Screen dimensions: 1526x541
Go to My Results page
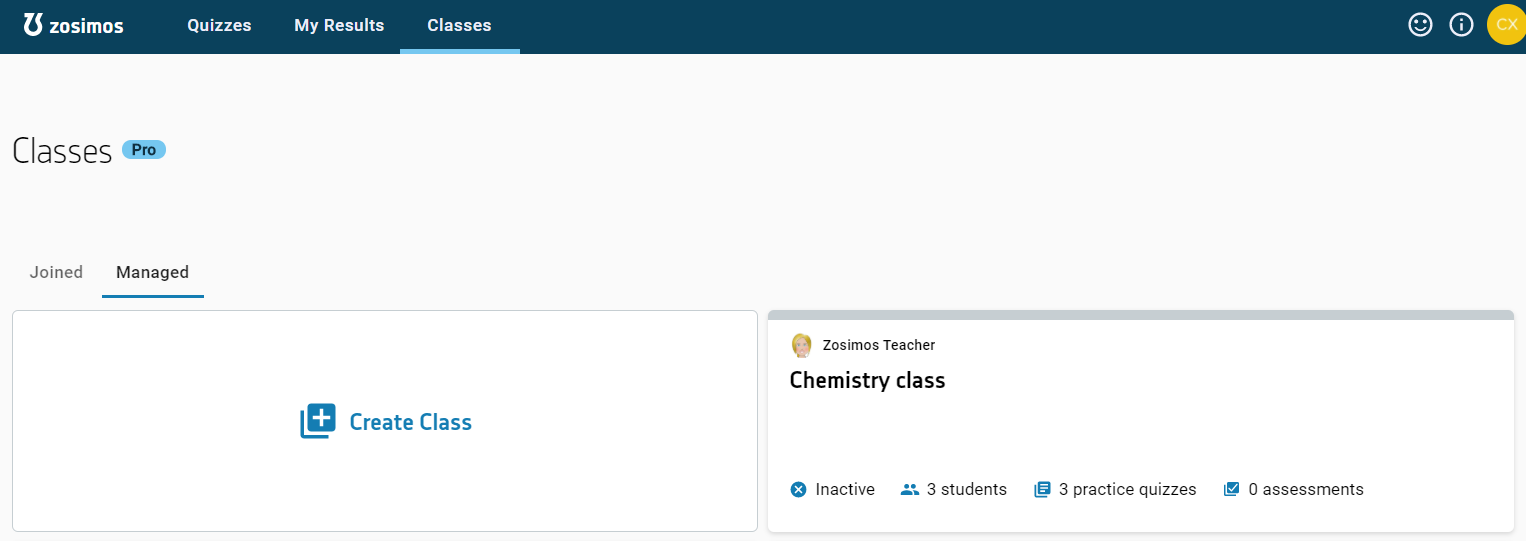[339, 26]
